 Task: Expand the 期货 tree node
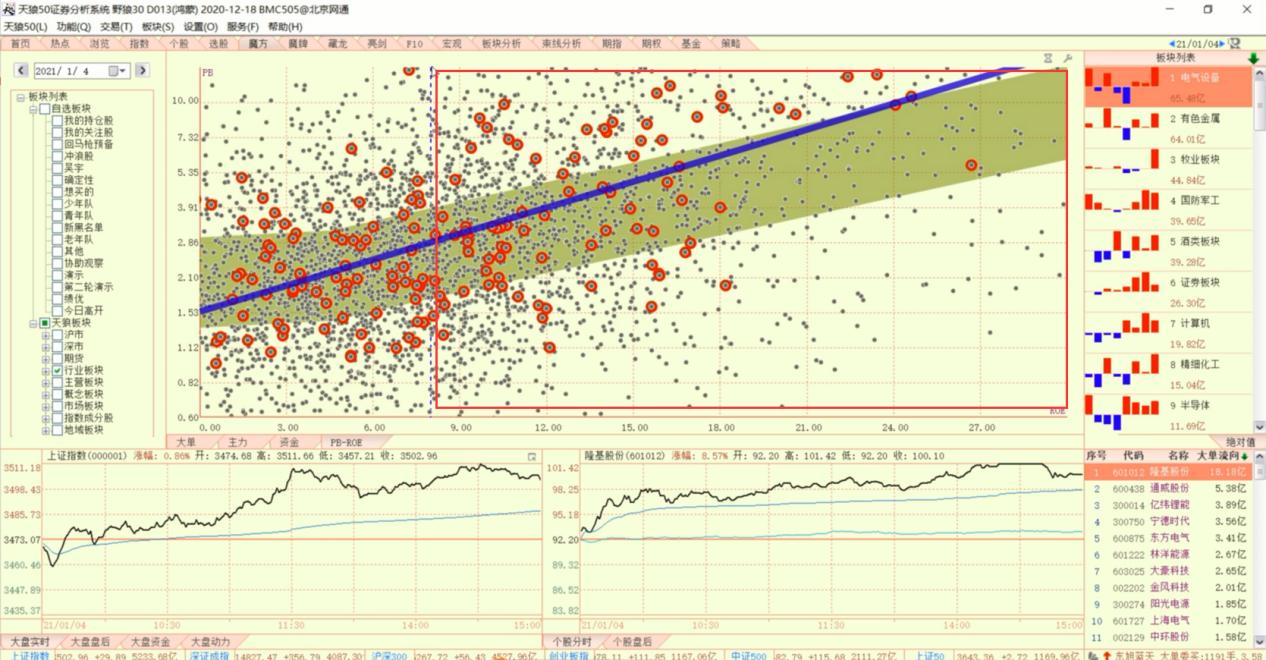pos(45,358)
